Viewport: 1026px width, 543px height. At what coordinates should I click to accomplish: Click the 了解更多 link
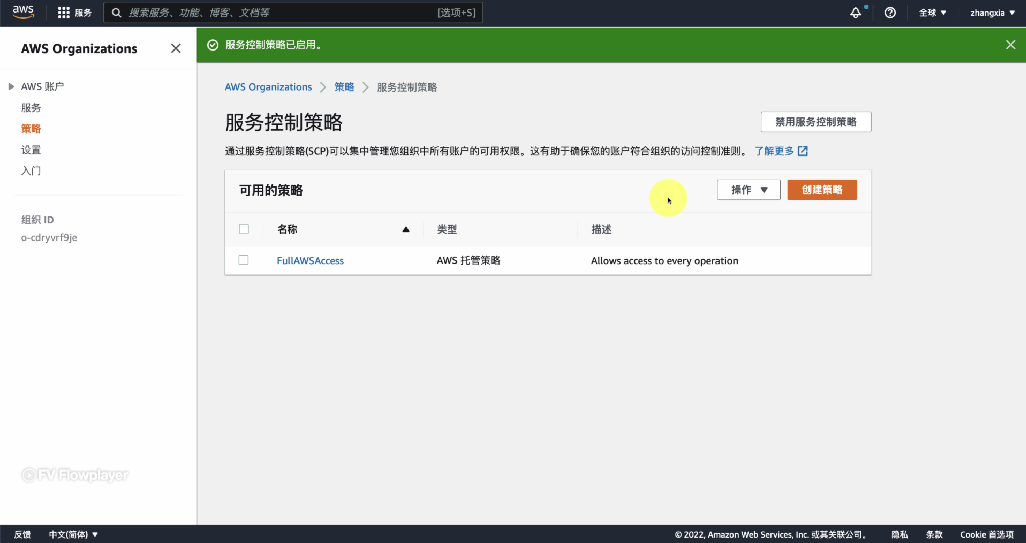tap(774, 151)
